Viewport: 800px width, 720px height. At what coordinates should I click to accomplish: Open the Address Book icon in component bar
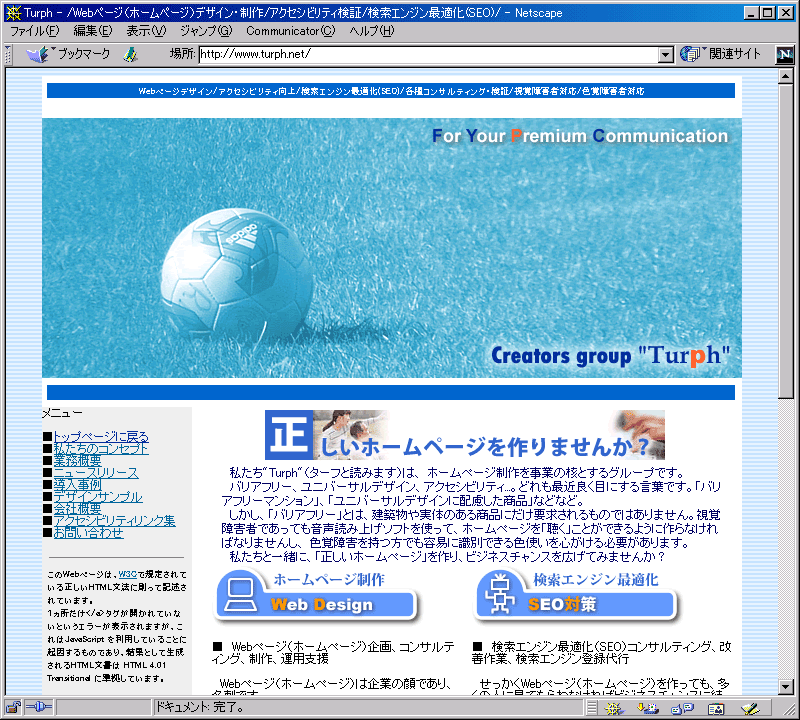pyautogui.click(x=716, y=708)
